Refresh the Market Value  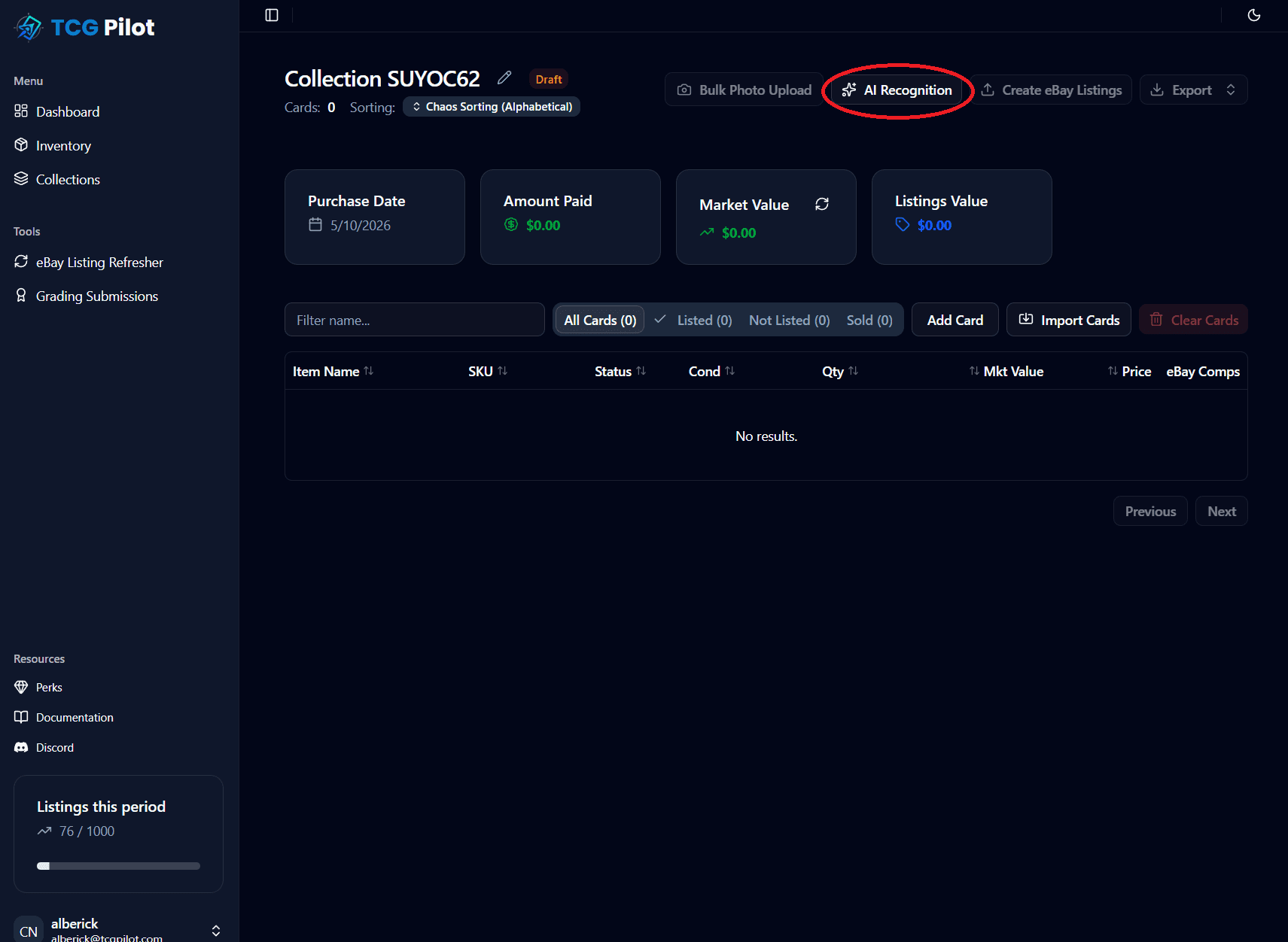(x=822, y=204)
